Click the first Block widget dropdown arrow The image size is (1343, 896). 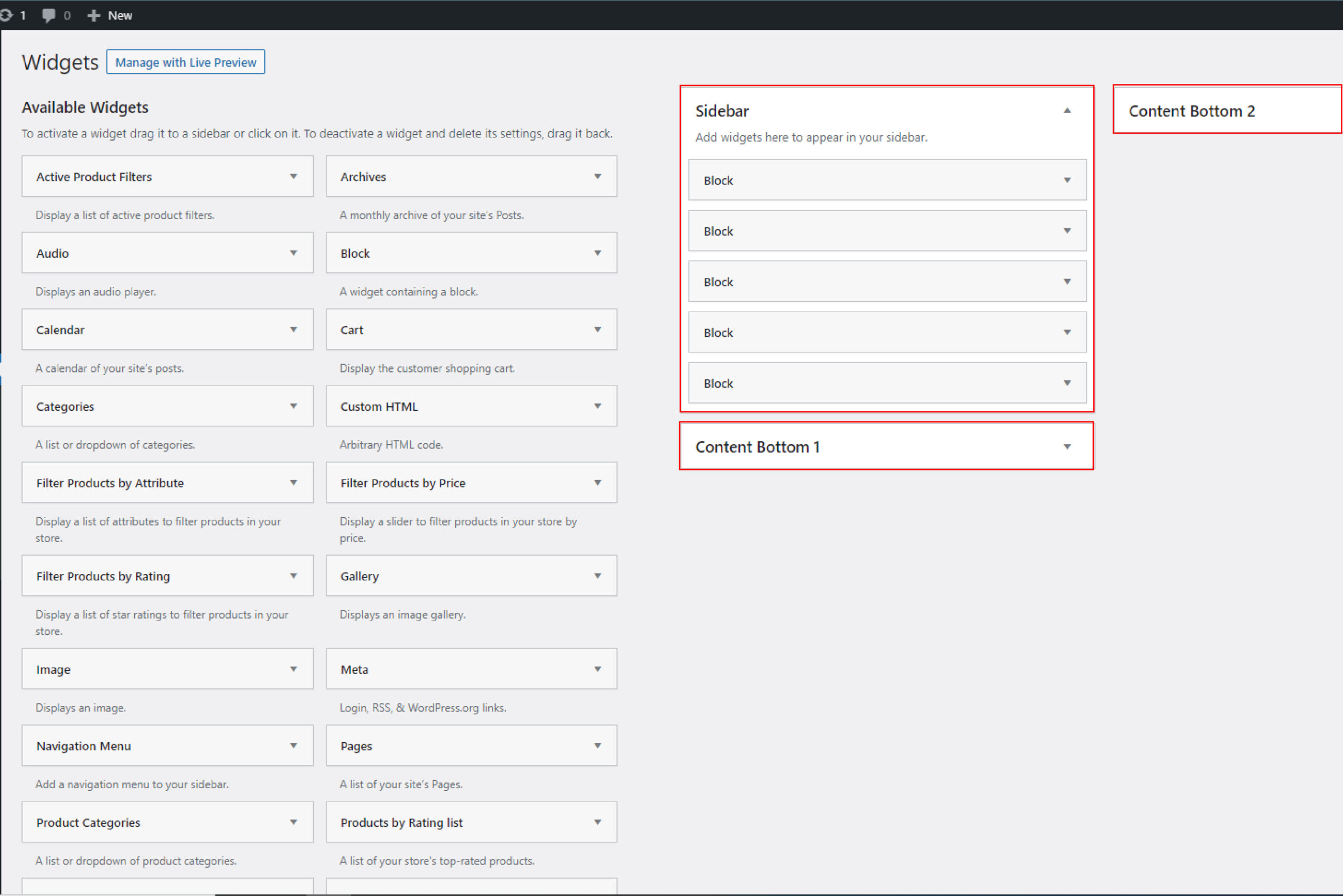[x=1066, y=180]
